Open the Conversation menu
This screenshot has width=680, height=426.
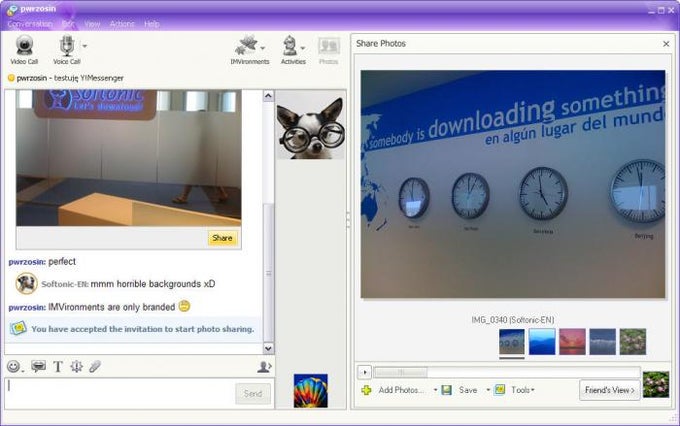click(x=30, y=24)
